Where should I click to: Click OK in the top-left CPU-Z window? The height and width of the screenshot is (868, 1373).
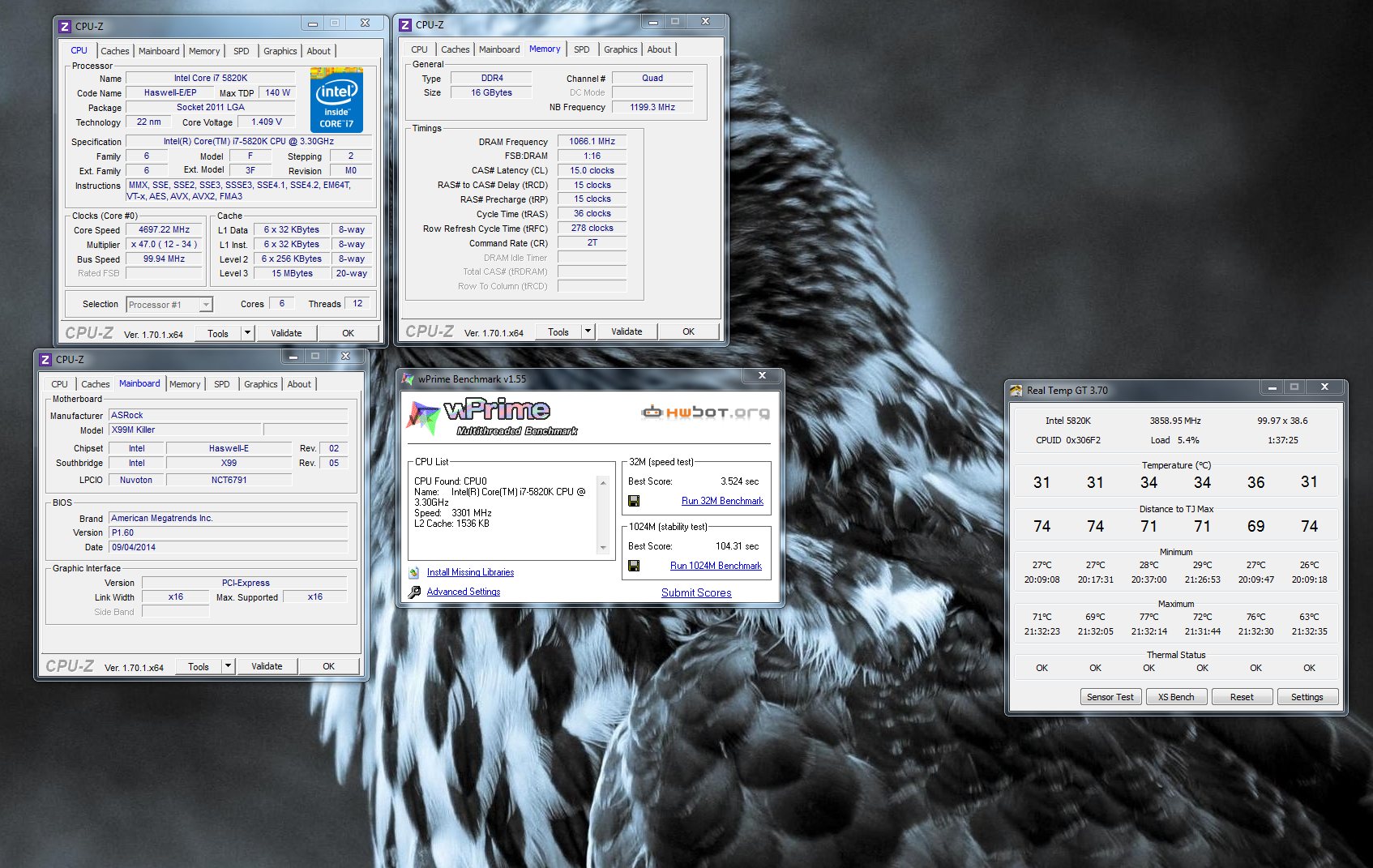(x=348, y=333)
